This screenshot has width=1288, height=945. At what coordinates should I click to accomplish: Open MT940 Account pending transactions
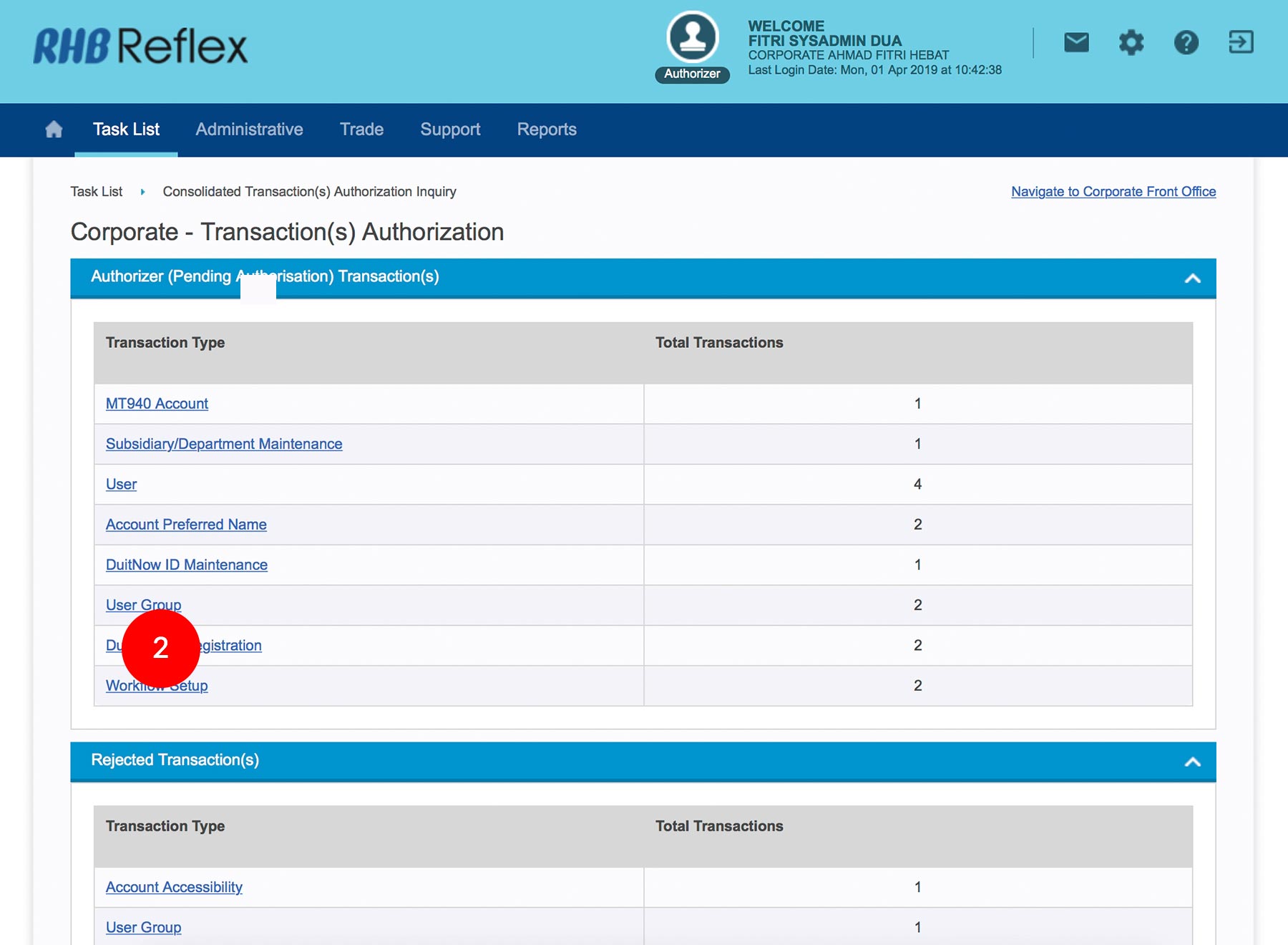pyautogui.click(x=157, y=404)
